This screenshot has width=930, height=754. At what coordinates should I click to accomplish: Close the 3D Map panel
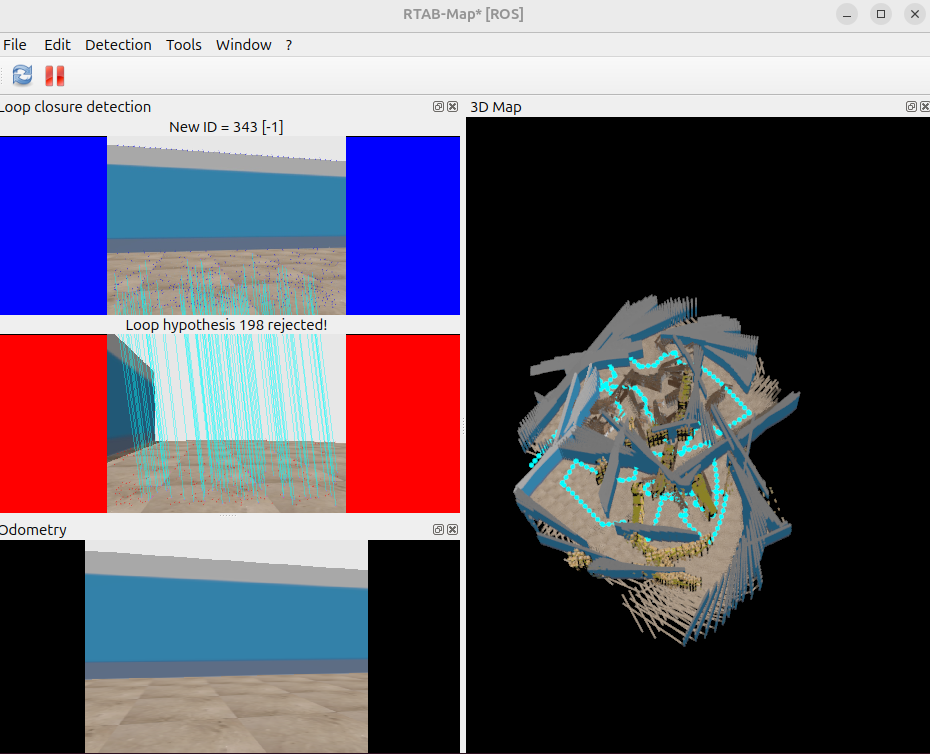click(924, 107)
